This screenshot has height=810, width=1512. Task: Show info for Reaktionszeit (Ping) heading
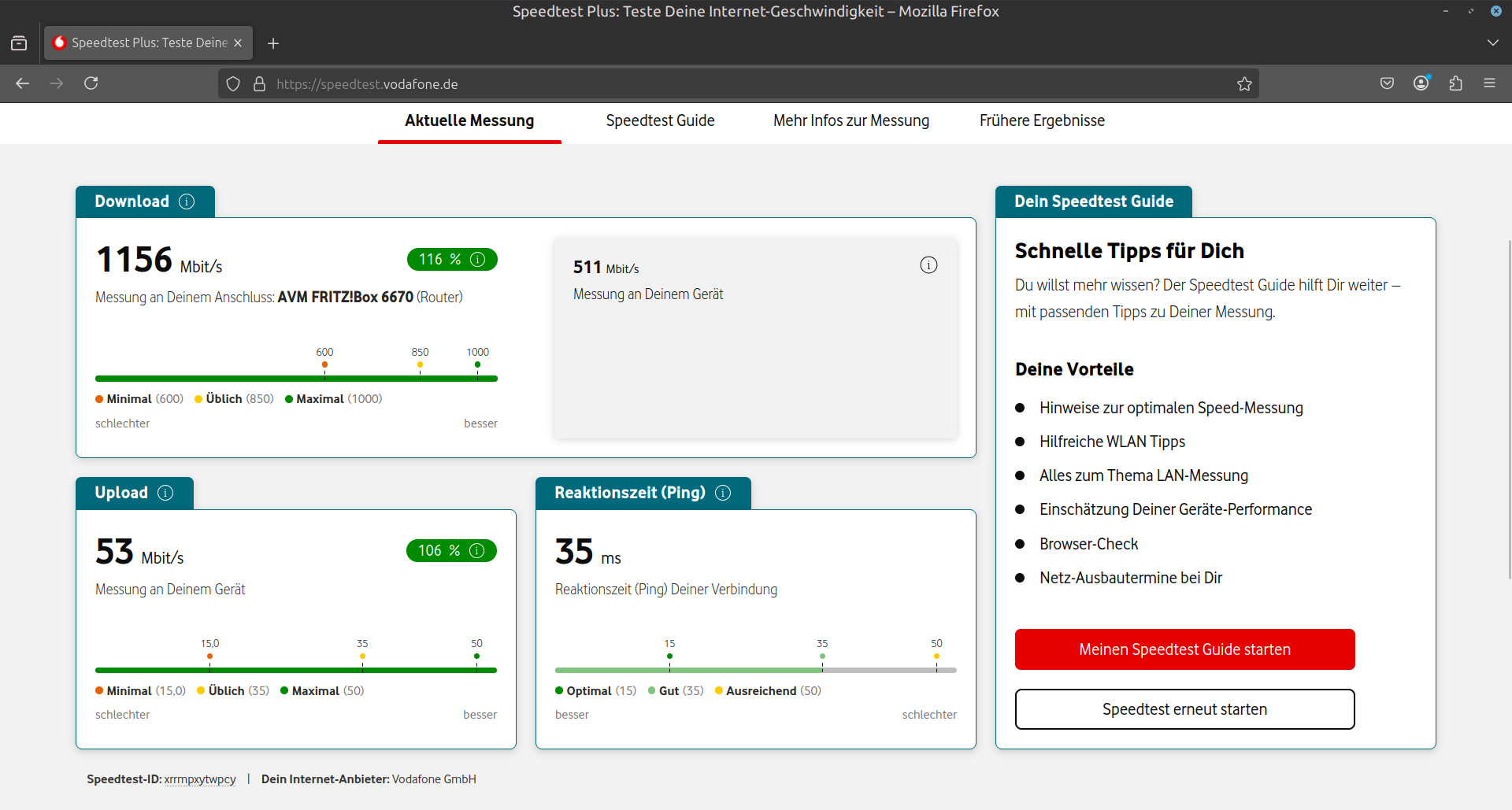pos(723,493)
